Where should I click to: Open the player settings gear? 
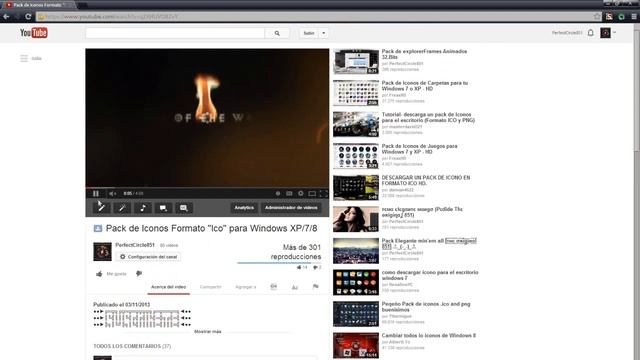[301, 193]
